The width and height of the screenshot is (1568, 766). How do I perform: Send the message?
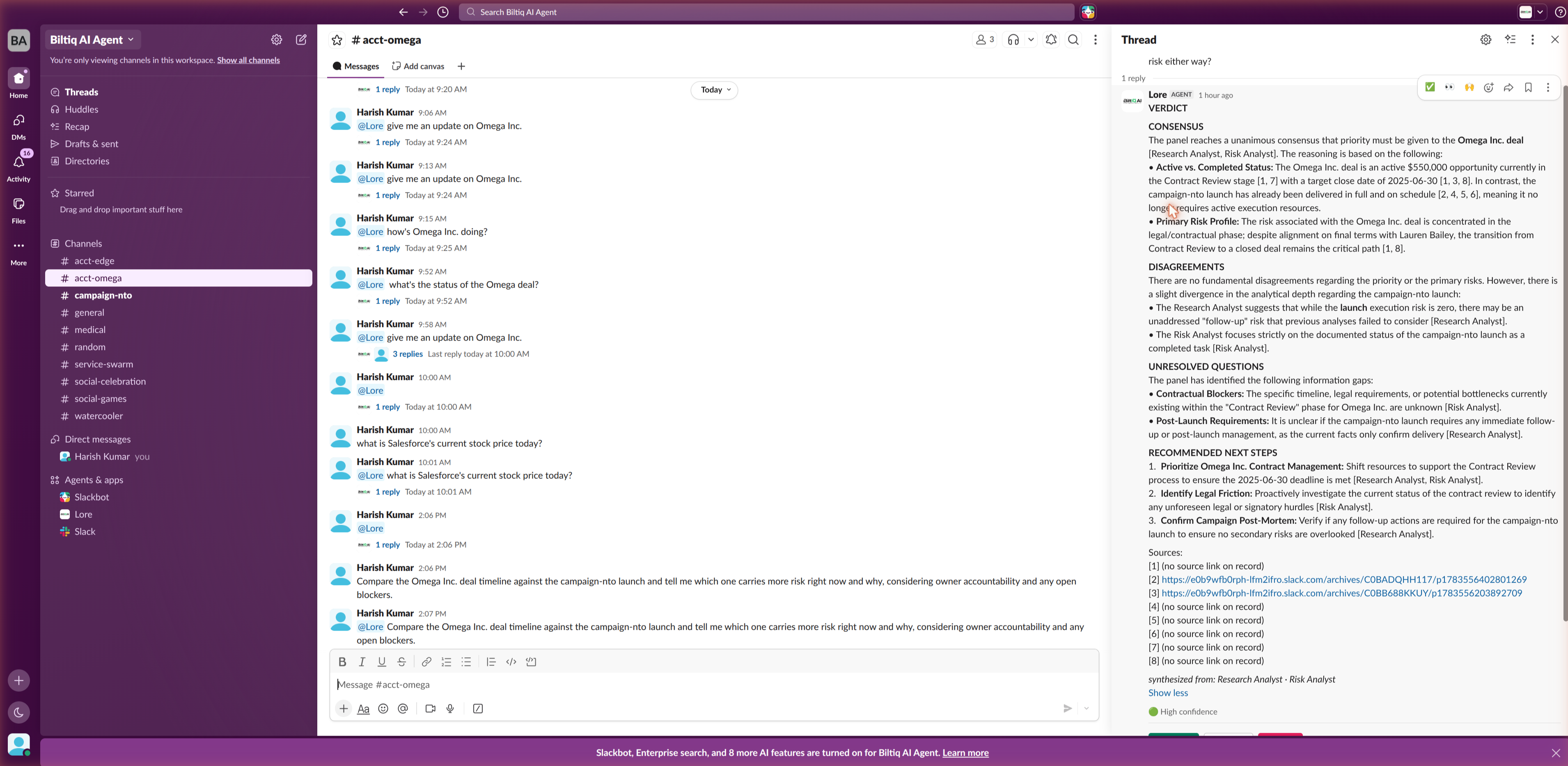pyautogui.click(x=1067, y=709)
